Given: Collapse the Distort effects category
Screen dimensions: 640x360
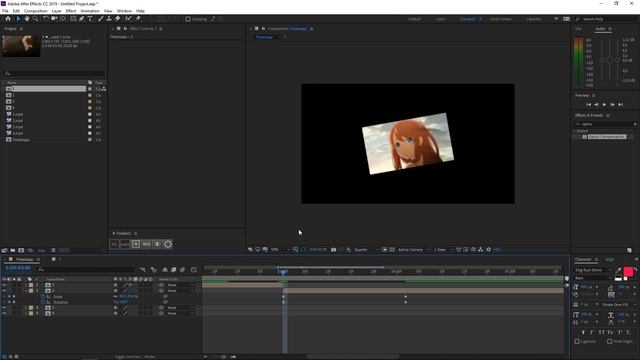Looking at the screenshot, I should pos(575,131).
